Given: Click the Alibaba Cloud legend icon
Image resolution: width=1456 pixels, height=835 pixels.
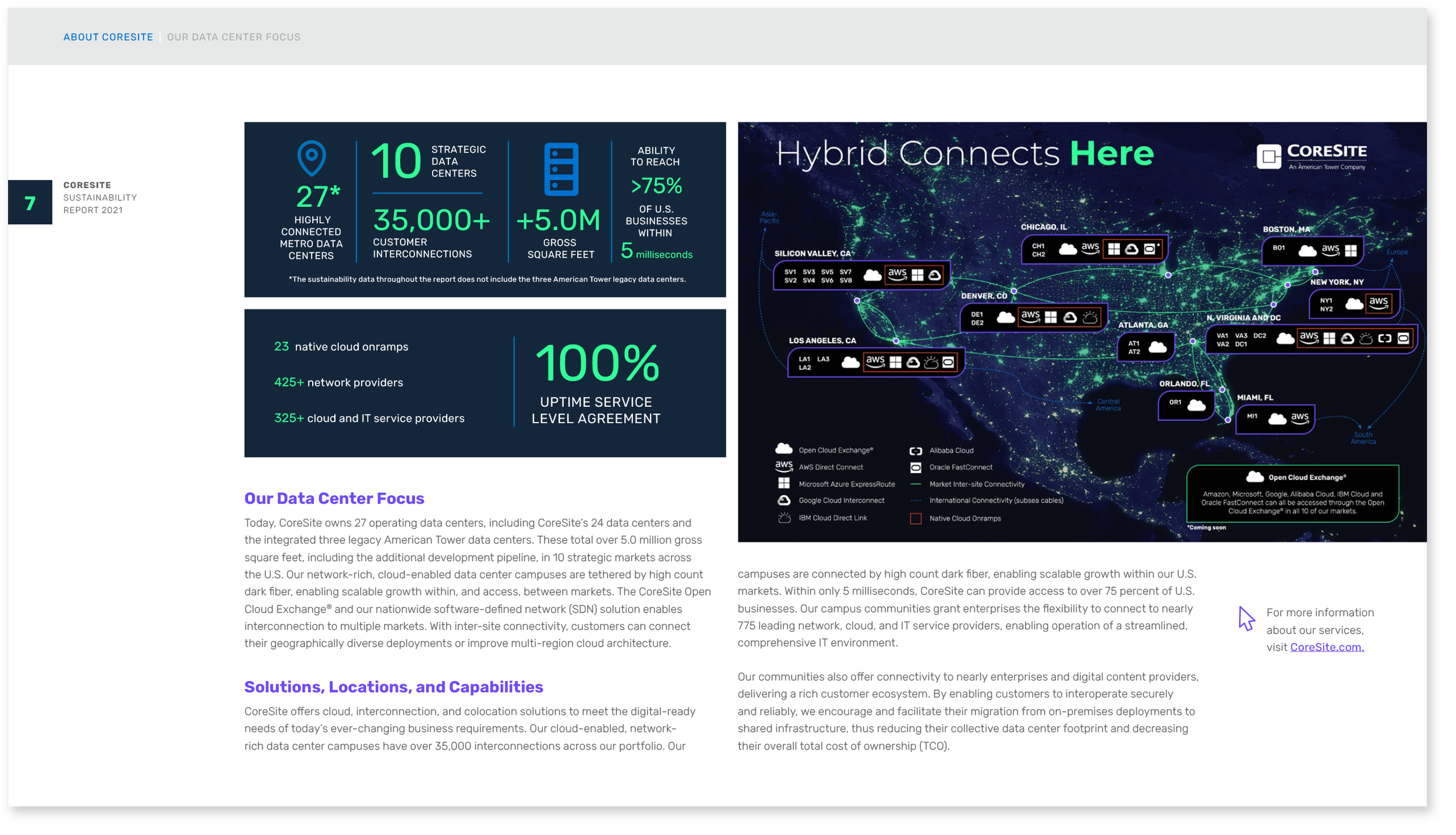Looking at the screenshot, I should (916, 450).
